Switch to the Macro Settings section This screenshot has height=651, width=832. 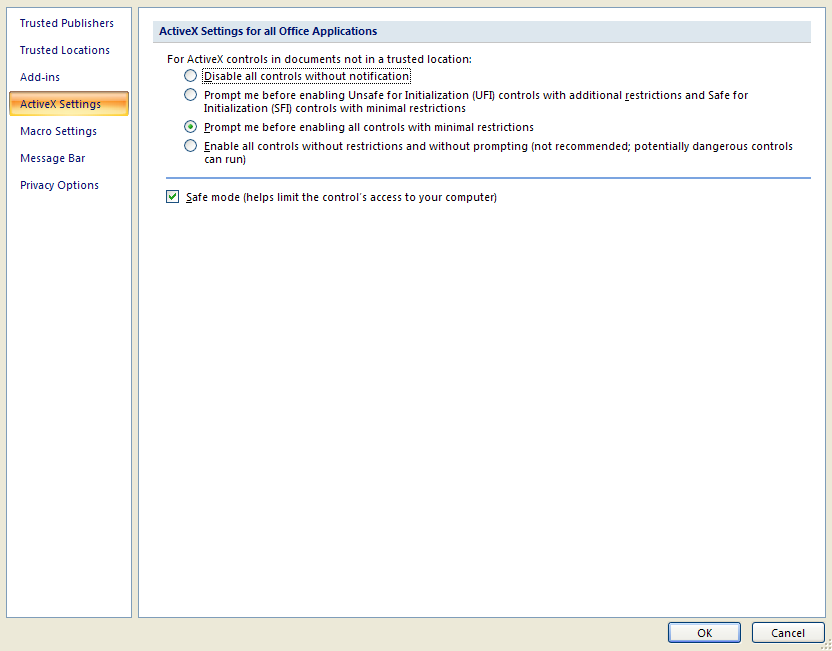click(58, 131)
